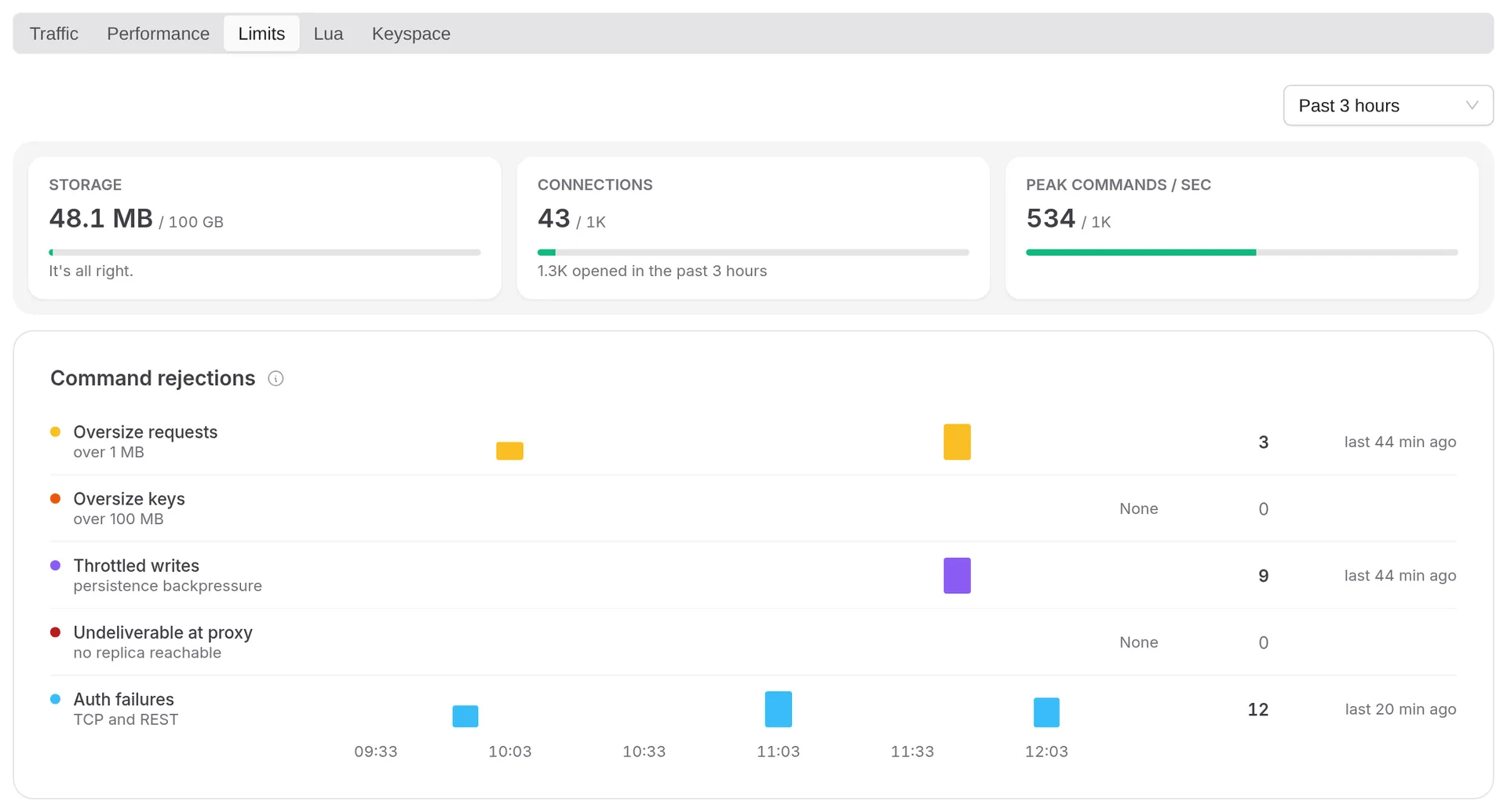
Task: Click the Peak commands per sec progress bar
Action: pos(1242,253)
